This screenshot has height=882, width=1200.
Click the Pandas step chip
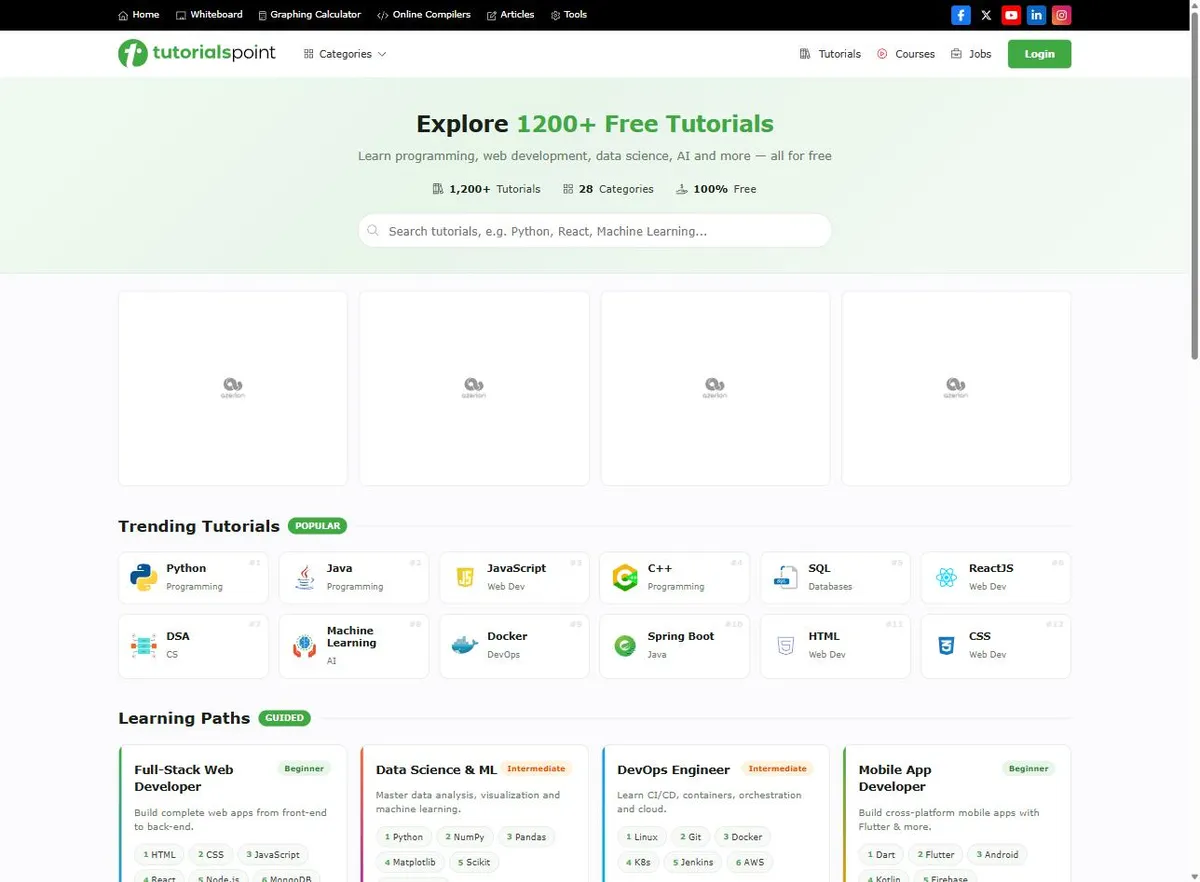[x=526, y=837]
